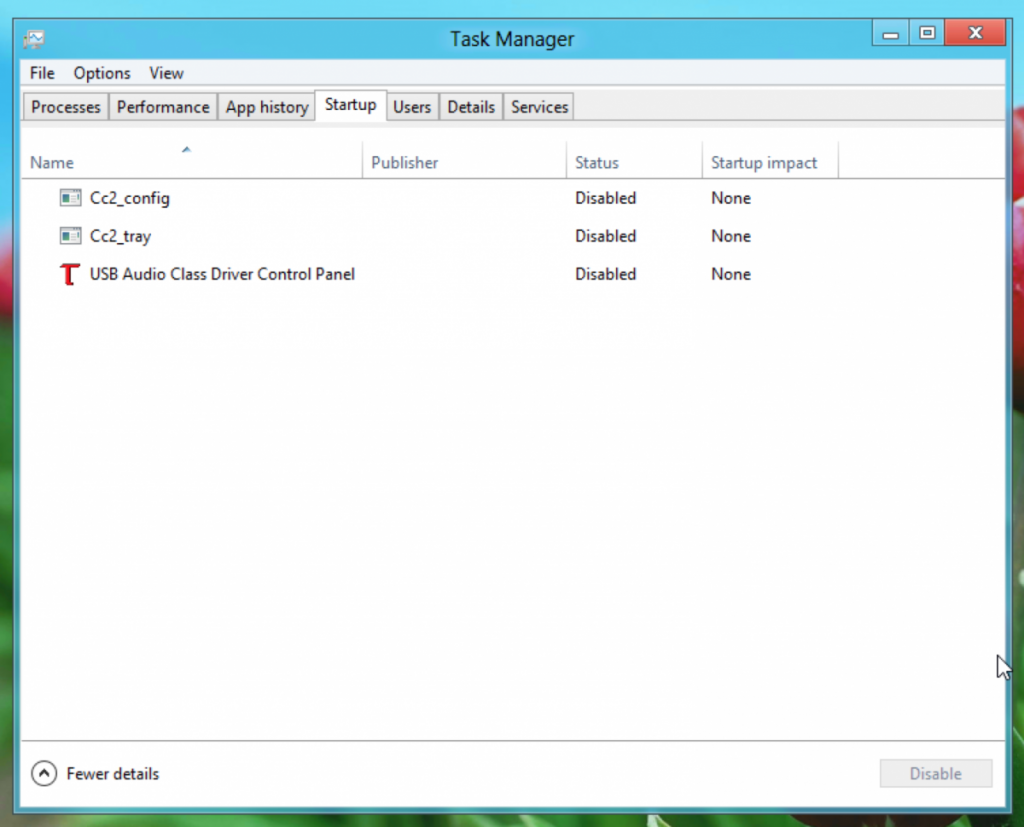
Task: Switch to the App history tab
Action: click(267, 107)
